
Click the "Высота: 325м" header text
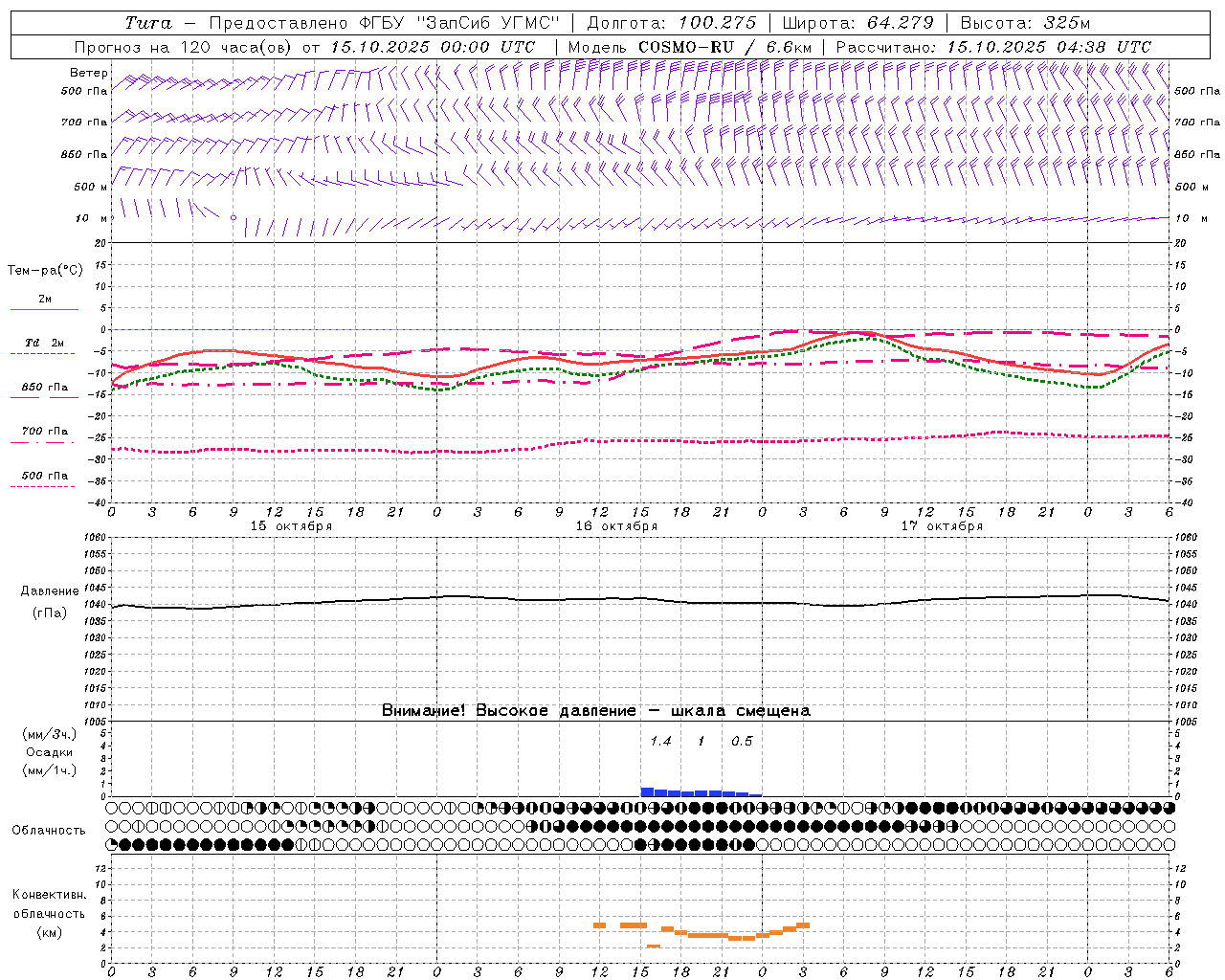[x=1025, y=23]
